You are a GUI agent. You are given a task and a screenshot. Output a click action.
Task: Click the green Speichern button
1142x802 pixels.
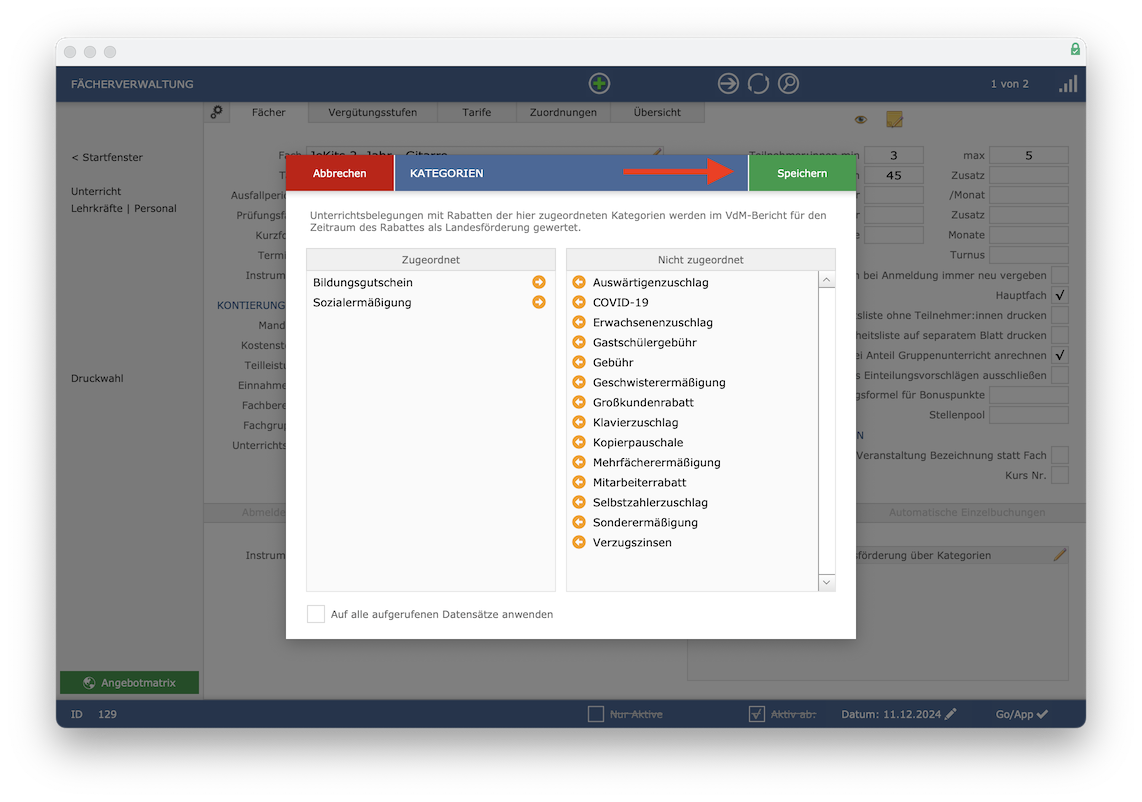pos(802,173)
